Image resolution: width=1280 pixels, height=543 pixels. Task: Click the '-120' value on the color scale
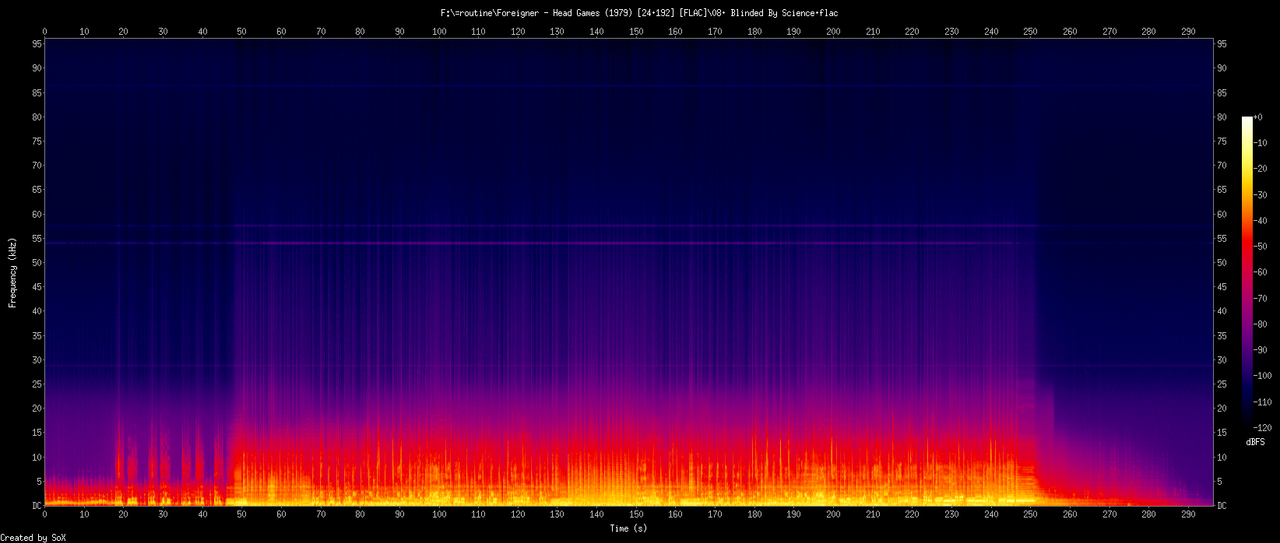(1263, 427)
